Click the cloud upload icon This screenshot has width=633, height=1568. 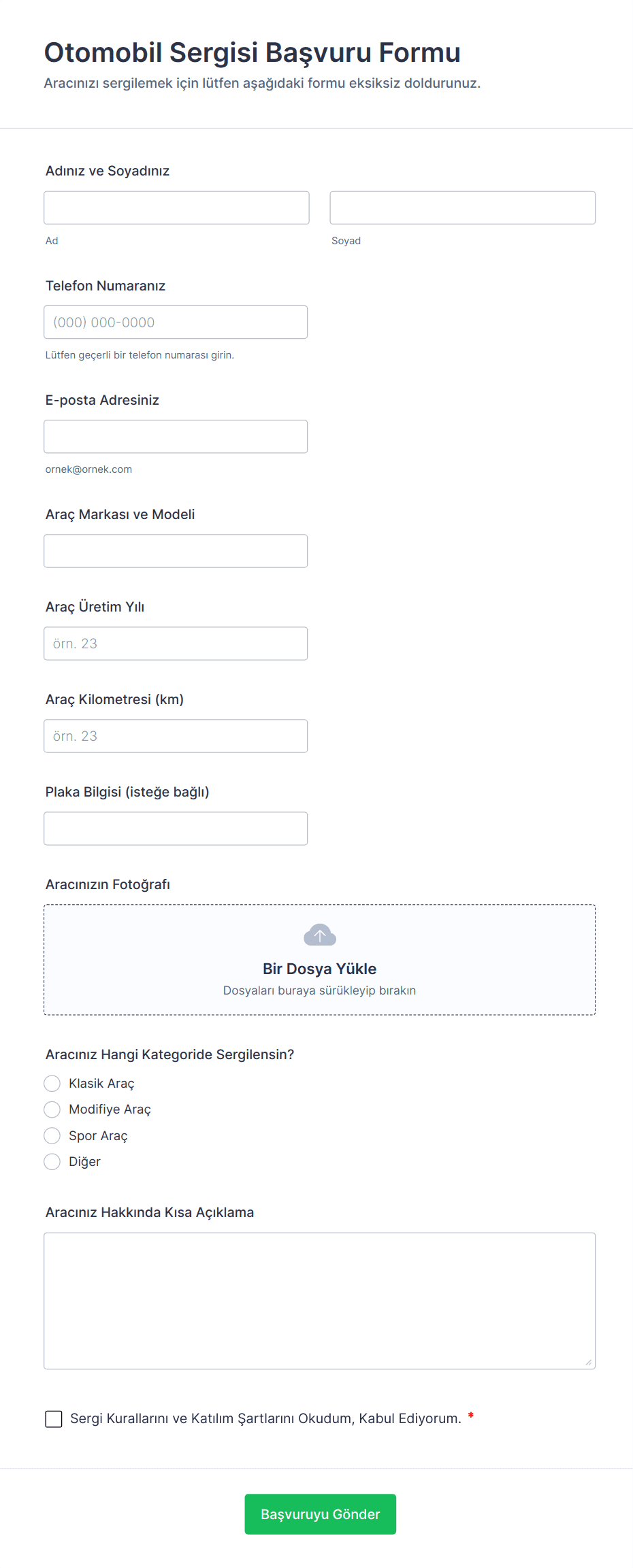pyautogui.click(x=319, y=935)
